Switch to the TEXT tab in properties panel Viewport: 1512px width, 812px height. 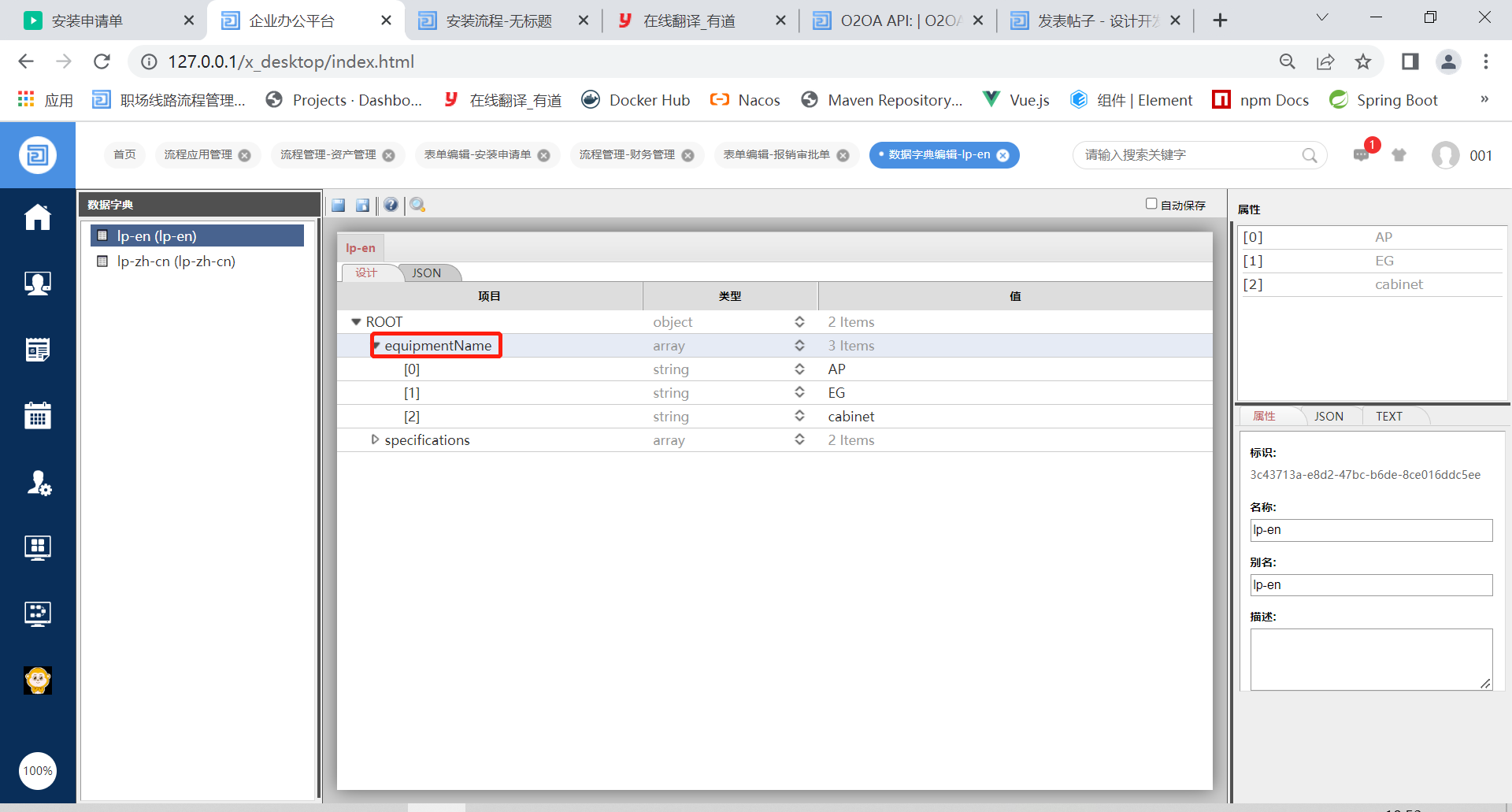click(1388, 417)
